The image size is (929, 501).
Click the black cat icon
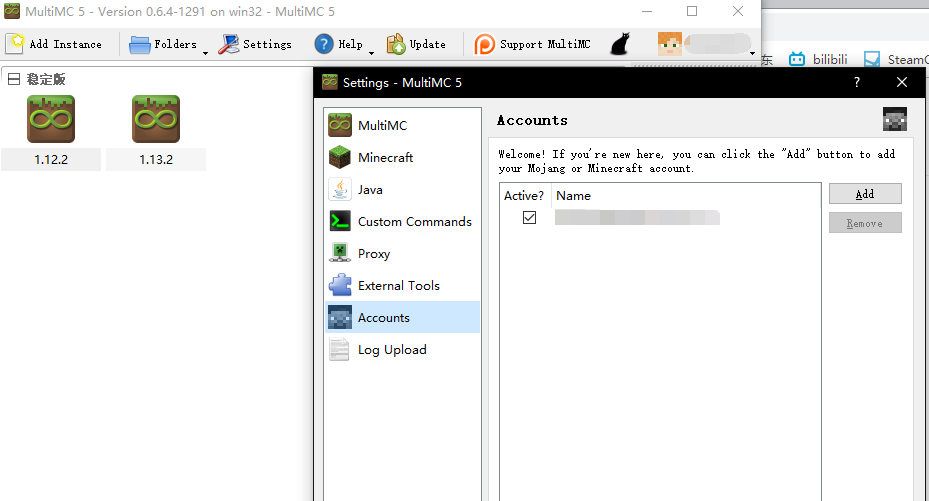(x=620, y=44)
